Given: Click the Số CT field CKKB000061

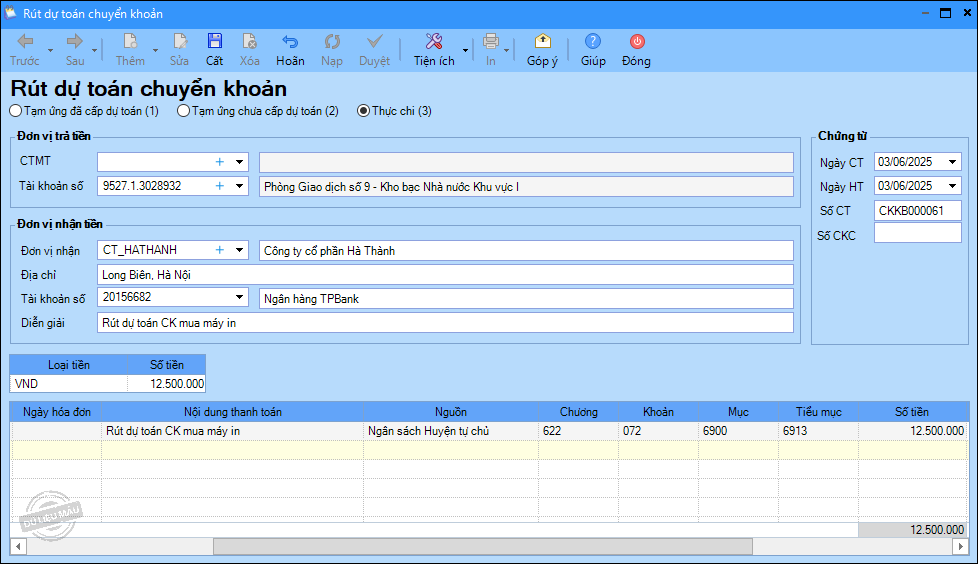Looking at the screenshot, I should point(917,211).
